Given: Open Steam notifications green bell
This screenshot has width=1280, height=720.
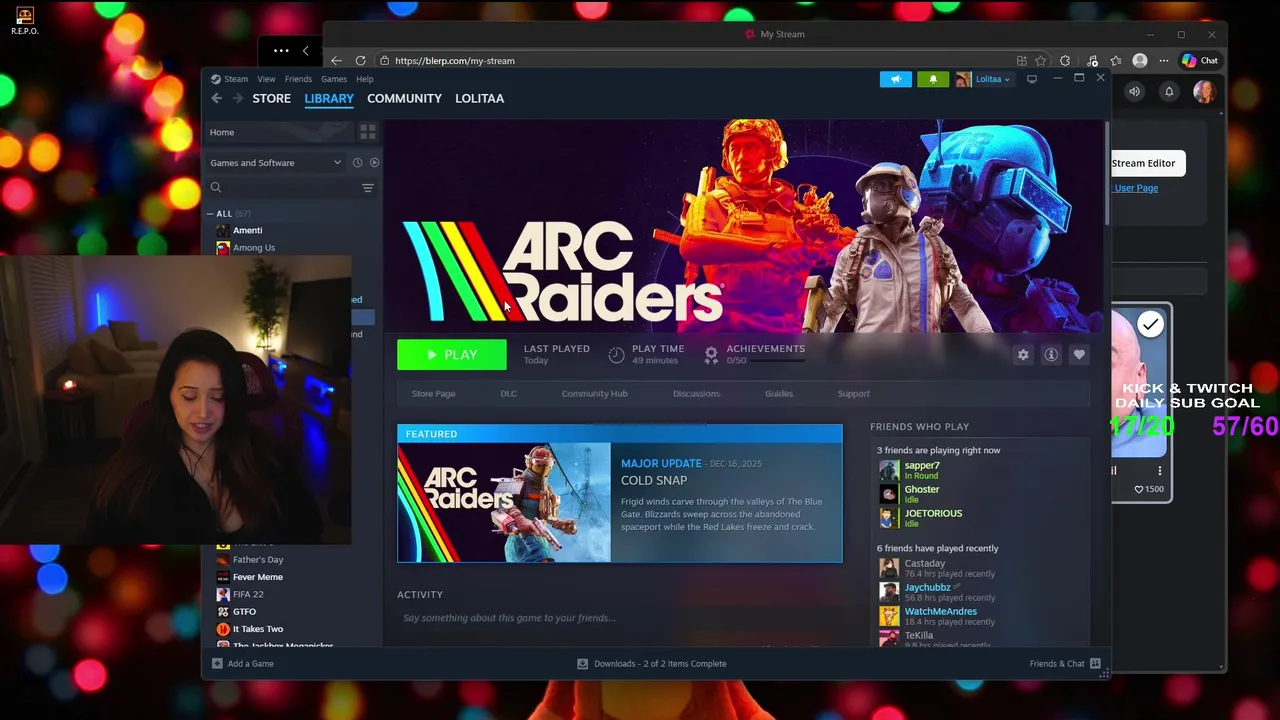Looking at the screenshot, I should 933,79.
